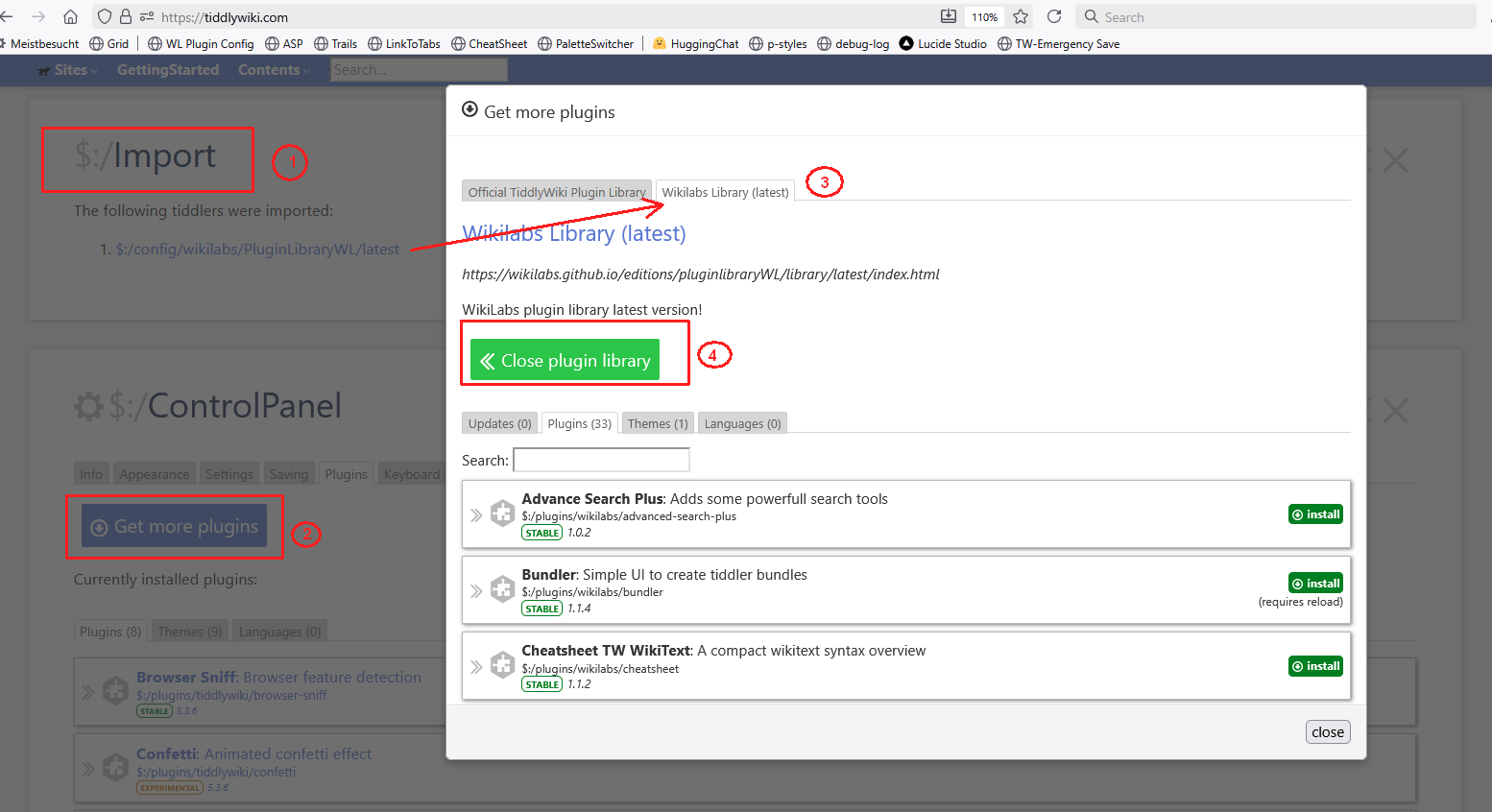
Task: Click the Get more plugins button in ControlPanel
Action: tap(174, 526)
